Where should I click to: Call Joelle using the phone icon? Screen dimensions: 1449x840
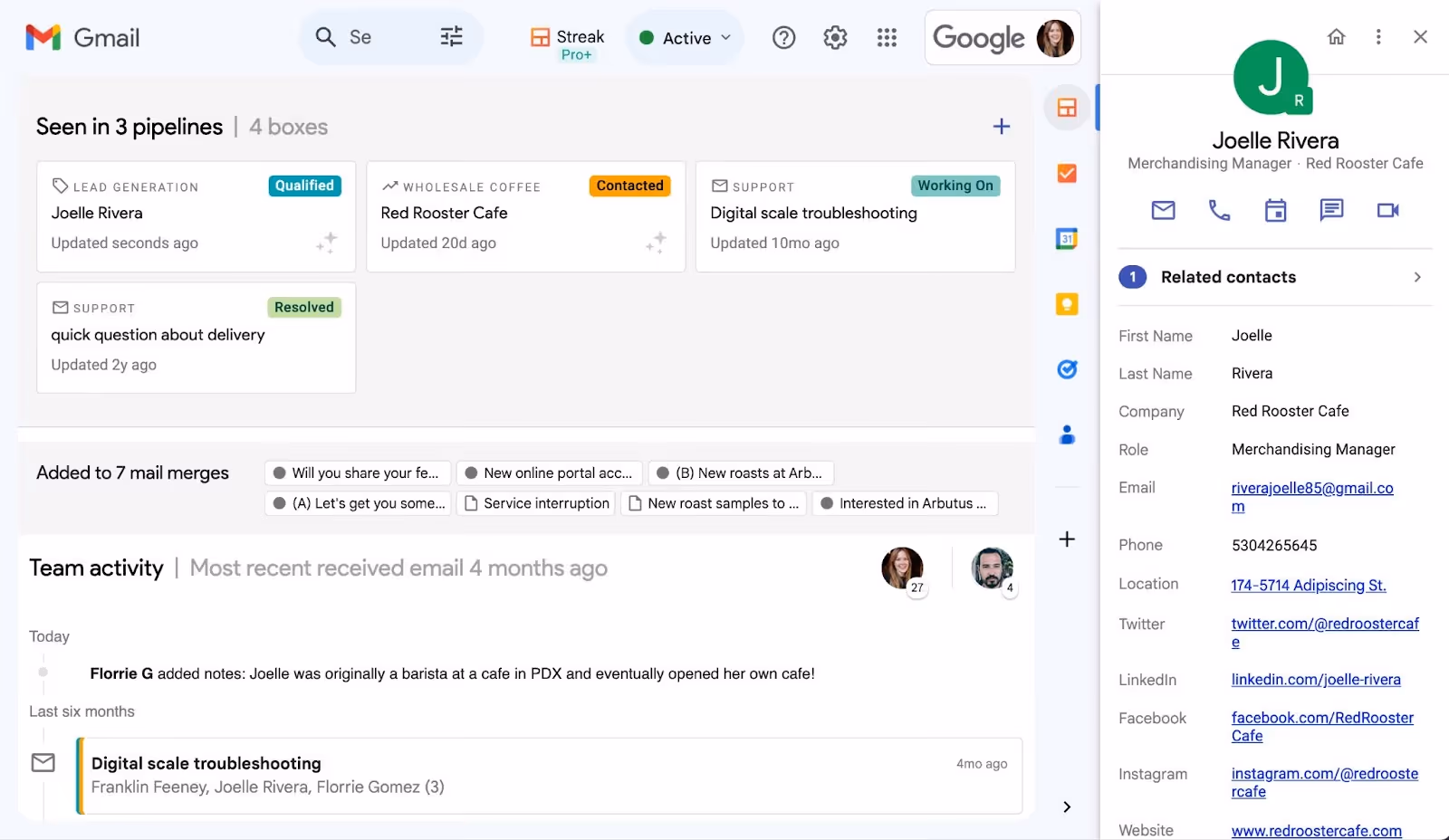click(1219, 211)
